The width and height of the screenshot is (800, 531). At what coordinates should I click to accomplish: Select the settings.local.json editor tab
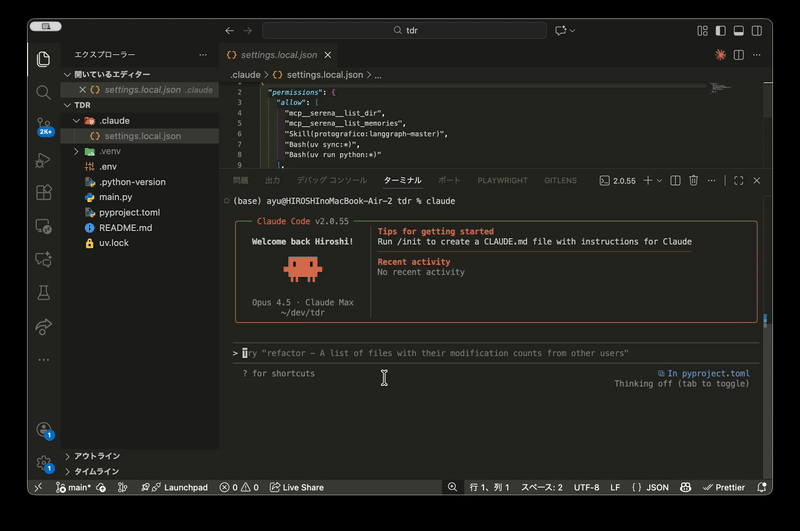279,55
